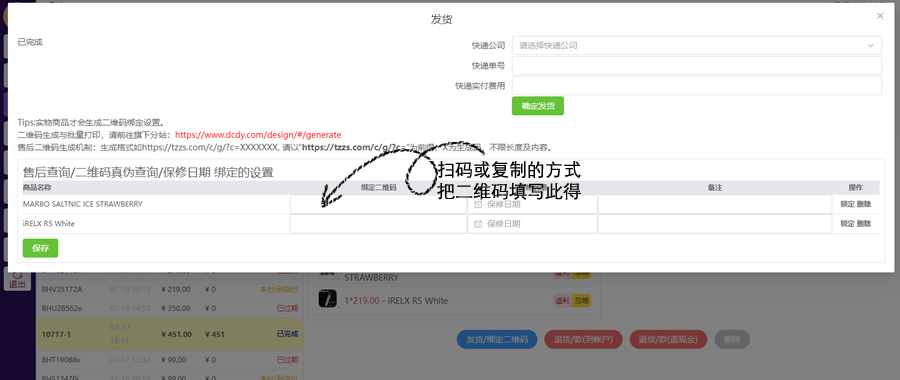900x380 pixels.
Task: Click the 退货/款(到帐户) refund button
Action: coord(583,339)
